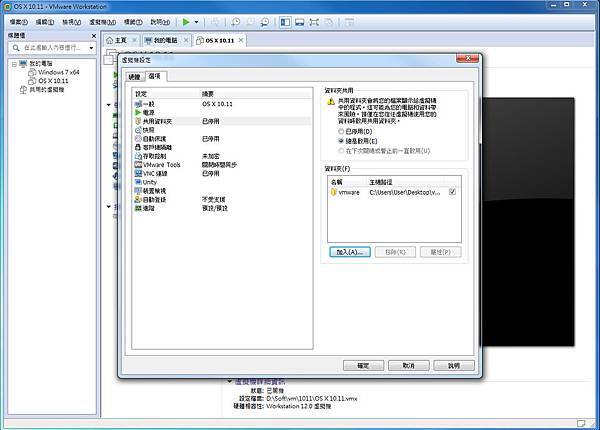Open the 編輯(E) Edit menu
The width and height of the screenshot is (600, 430).
pos(45,22)
